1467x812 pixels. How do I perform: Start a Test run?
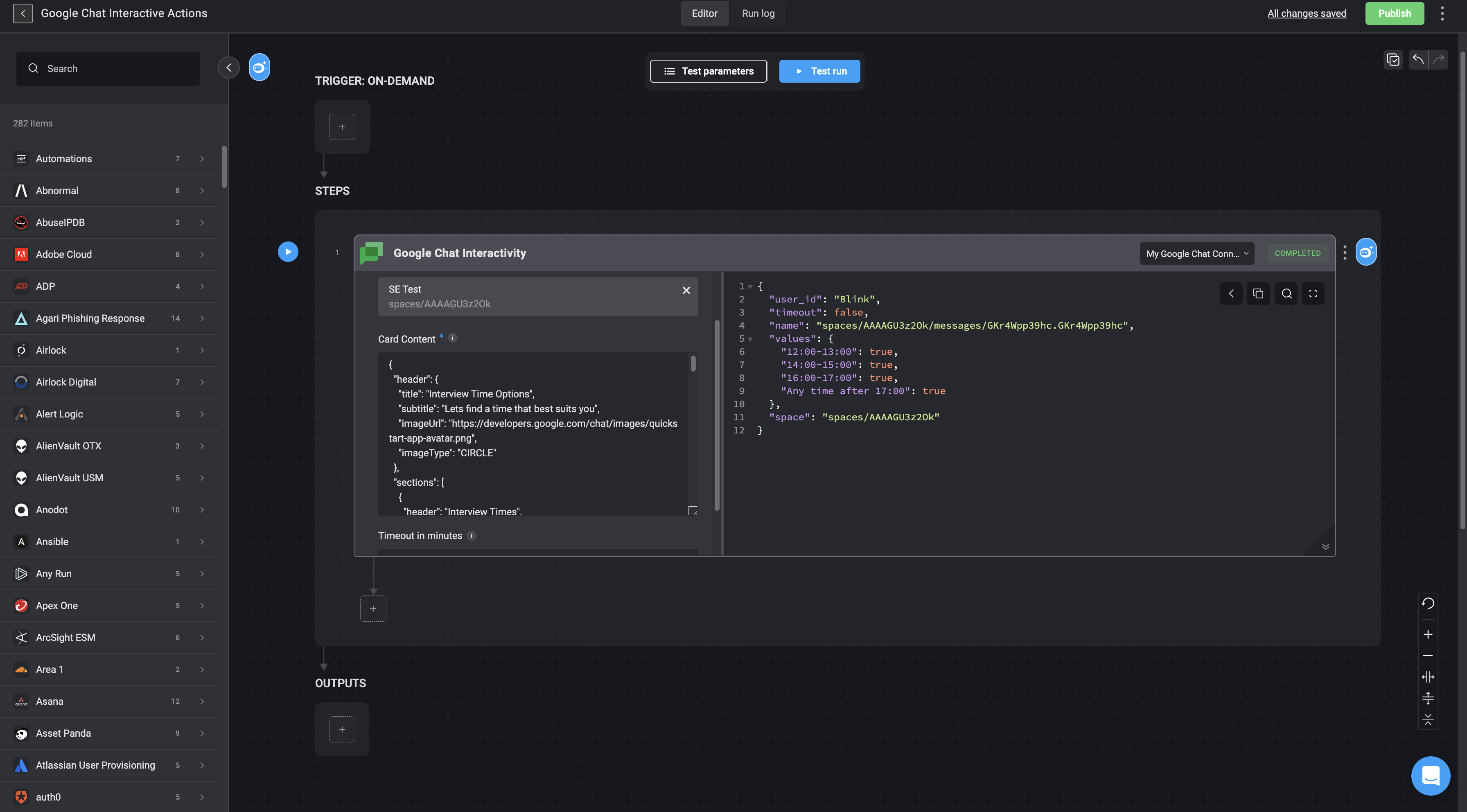coord(819,71)
